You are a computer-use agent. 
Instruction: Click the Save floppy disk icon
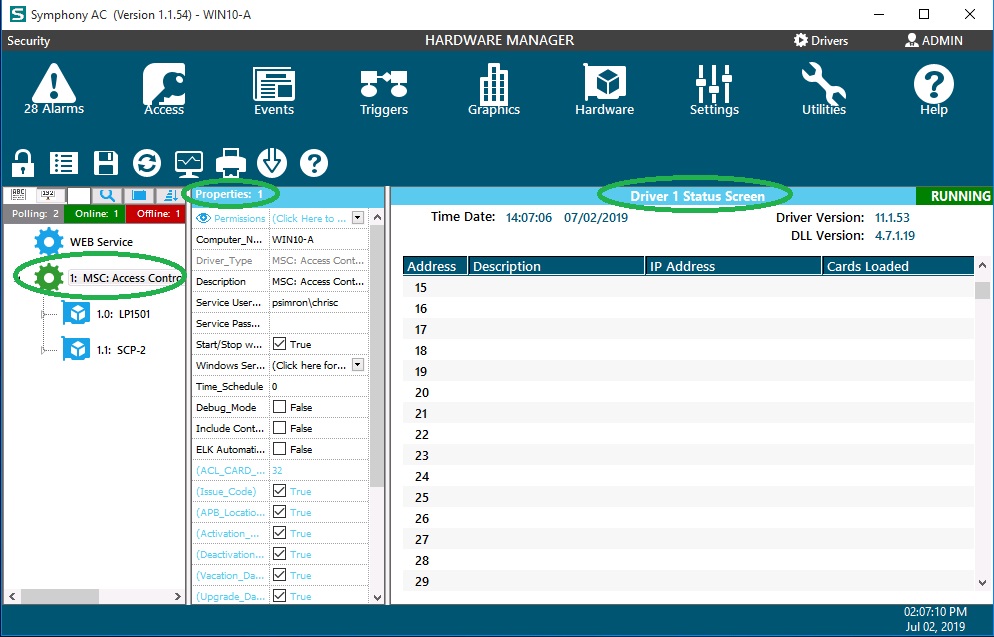pos(106,163)
